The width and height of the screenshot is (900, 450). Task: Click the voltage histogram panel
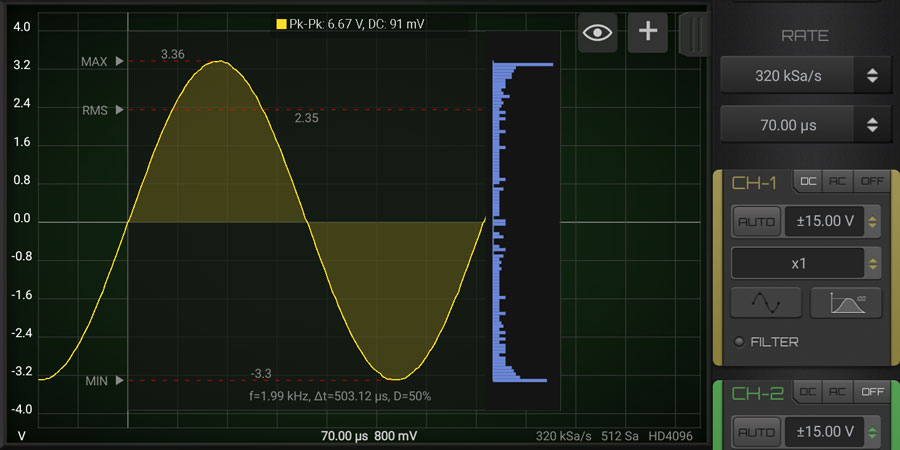520,220
